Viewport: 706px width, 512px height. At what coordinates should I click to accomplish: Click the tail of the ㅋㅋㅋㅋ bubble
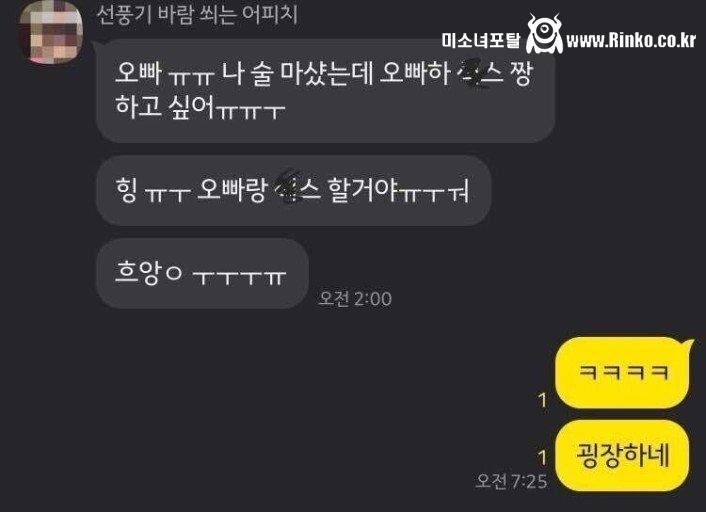point(688,345)
